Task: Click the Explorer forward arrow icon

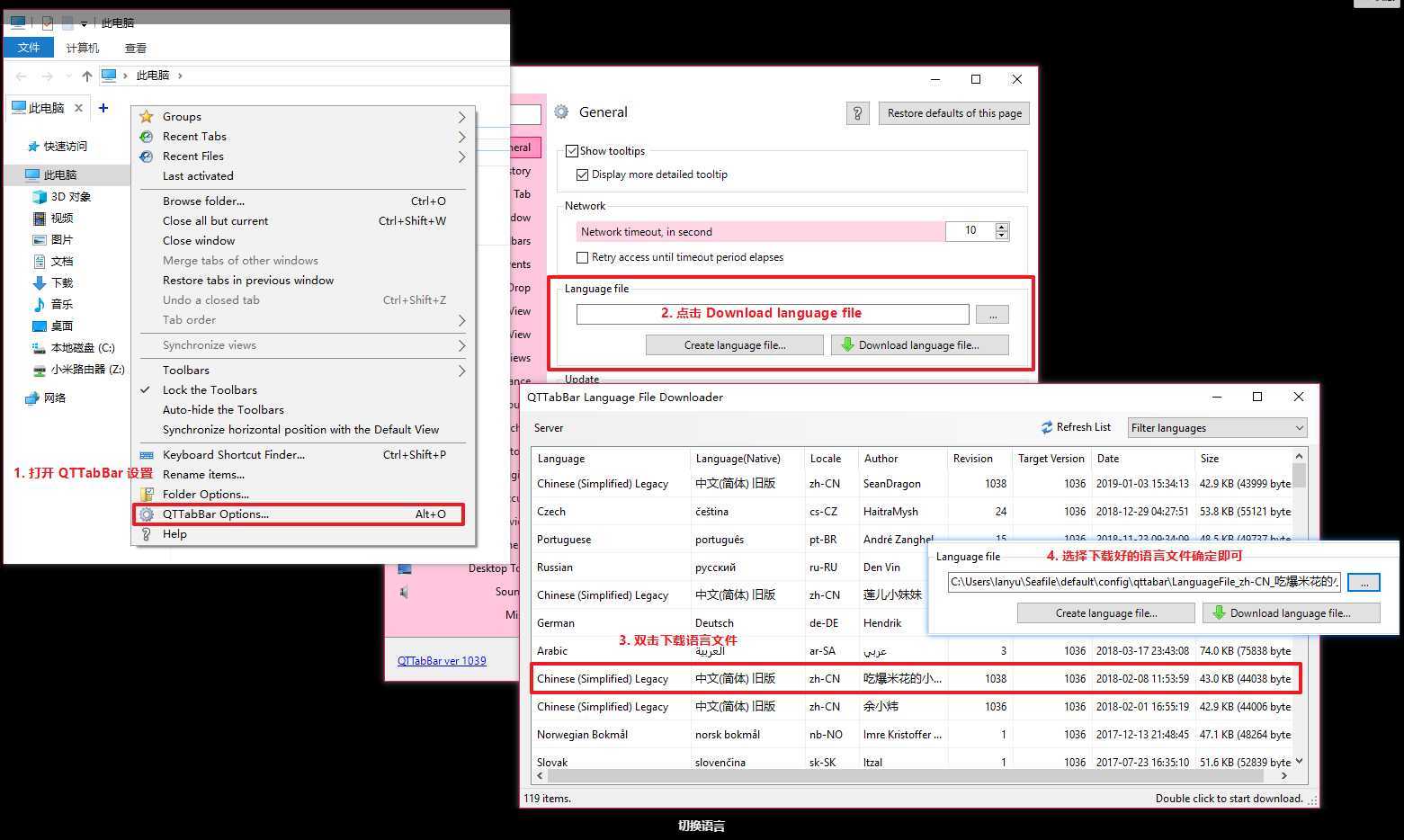Action: [48, 76]
